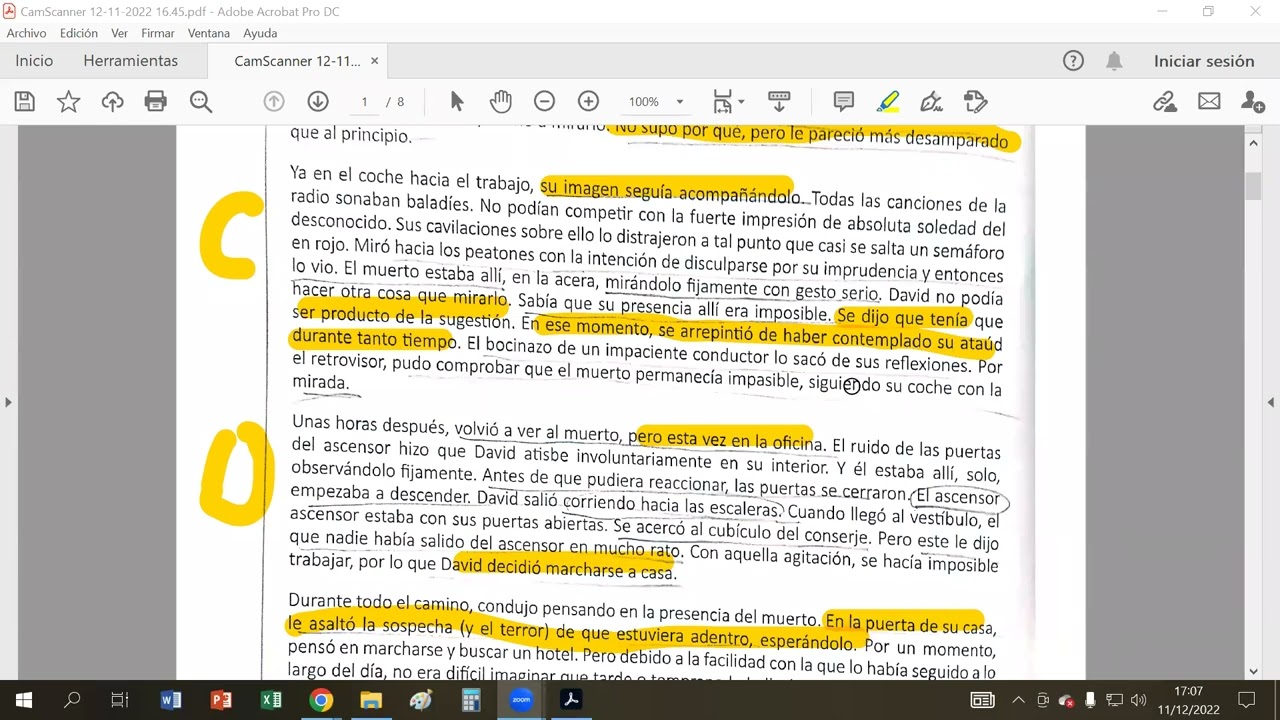Switch to the Herramientas tab
Image resolution: width=1280 pixels, height=720 pixels.
[x=131, y=61]
